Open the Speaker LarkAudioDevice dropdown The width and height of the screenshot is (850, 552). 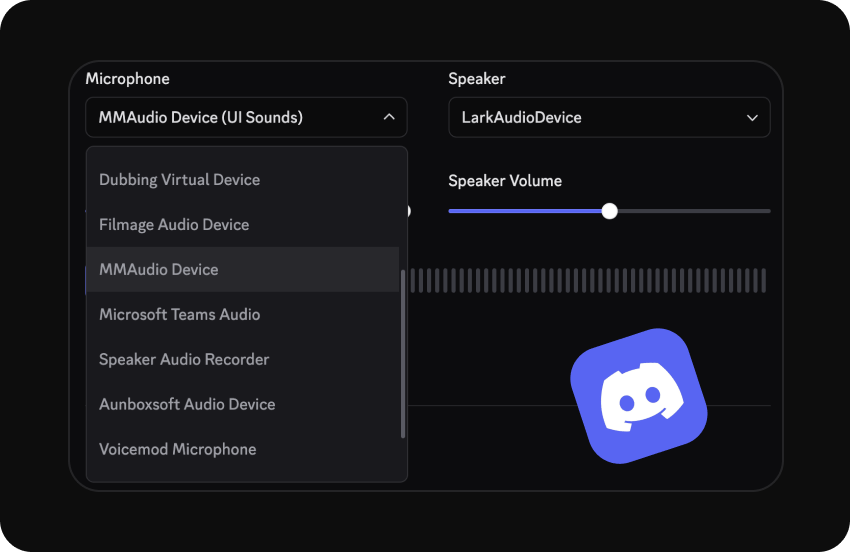coord(609,117)
